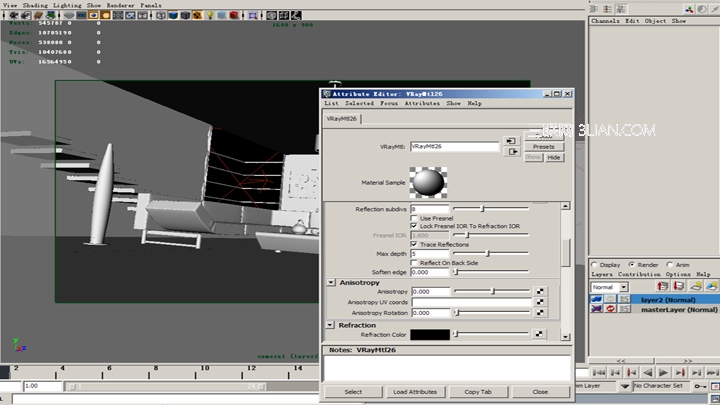Select the Anim radio button in layer editor
Viewport: 720px width, 405px height.
(669, 264)
